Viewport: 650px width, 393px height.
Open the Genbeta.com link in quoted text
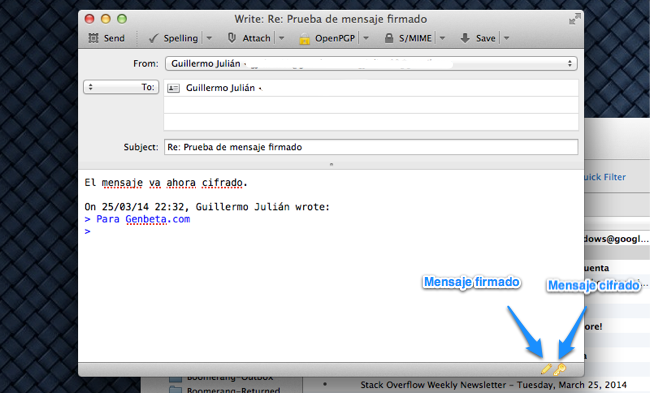158,219
